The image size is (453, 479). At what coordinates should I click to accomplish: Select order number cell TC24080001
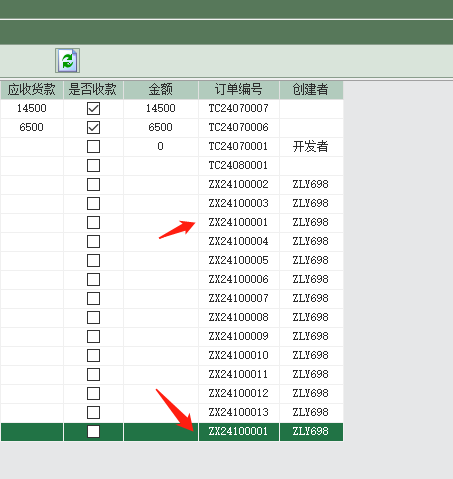(239, 165)
